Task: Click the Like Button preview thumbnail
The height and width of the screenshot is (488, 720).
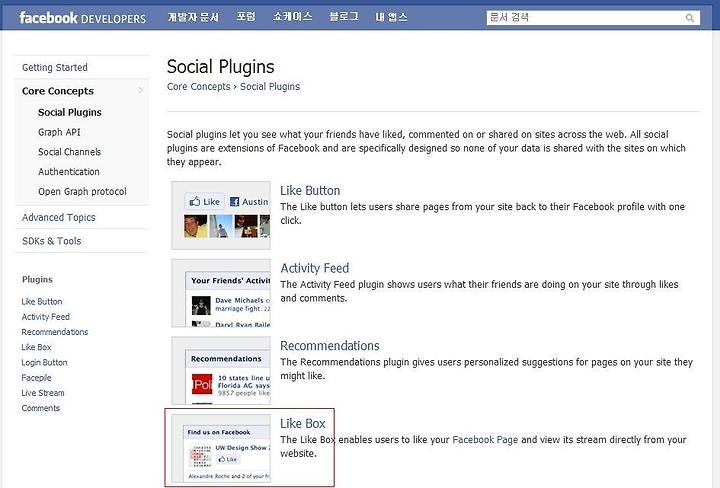Action: coord(221,215)
